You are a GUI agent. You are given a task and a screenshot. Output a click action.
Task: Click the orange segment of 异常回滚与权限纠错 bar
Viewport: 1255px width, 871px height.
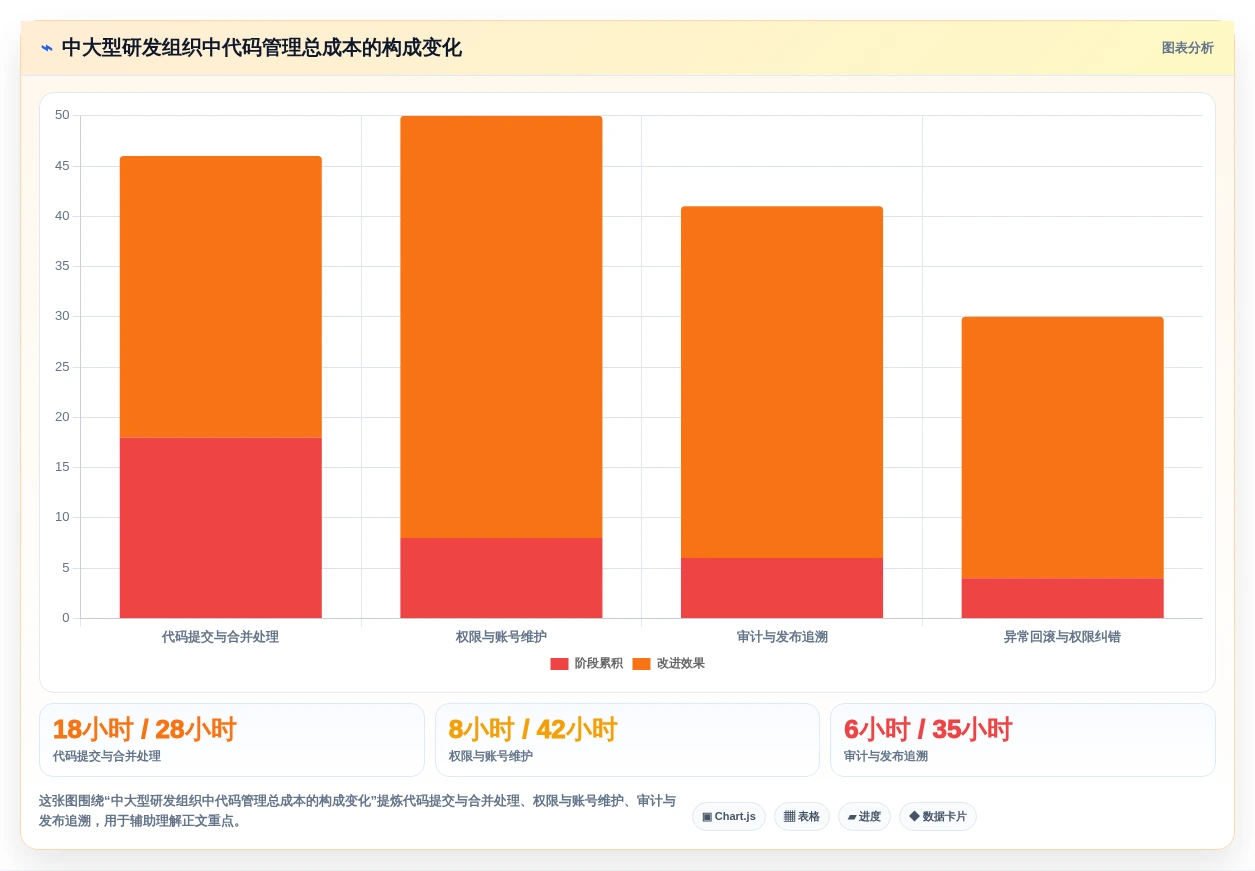1063,448
